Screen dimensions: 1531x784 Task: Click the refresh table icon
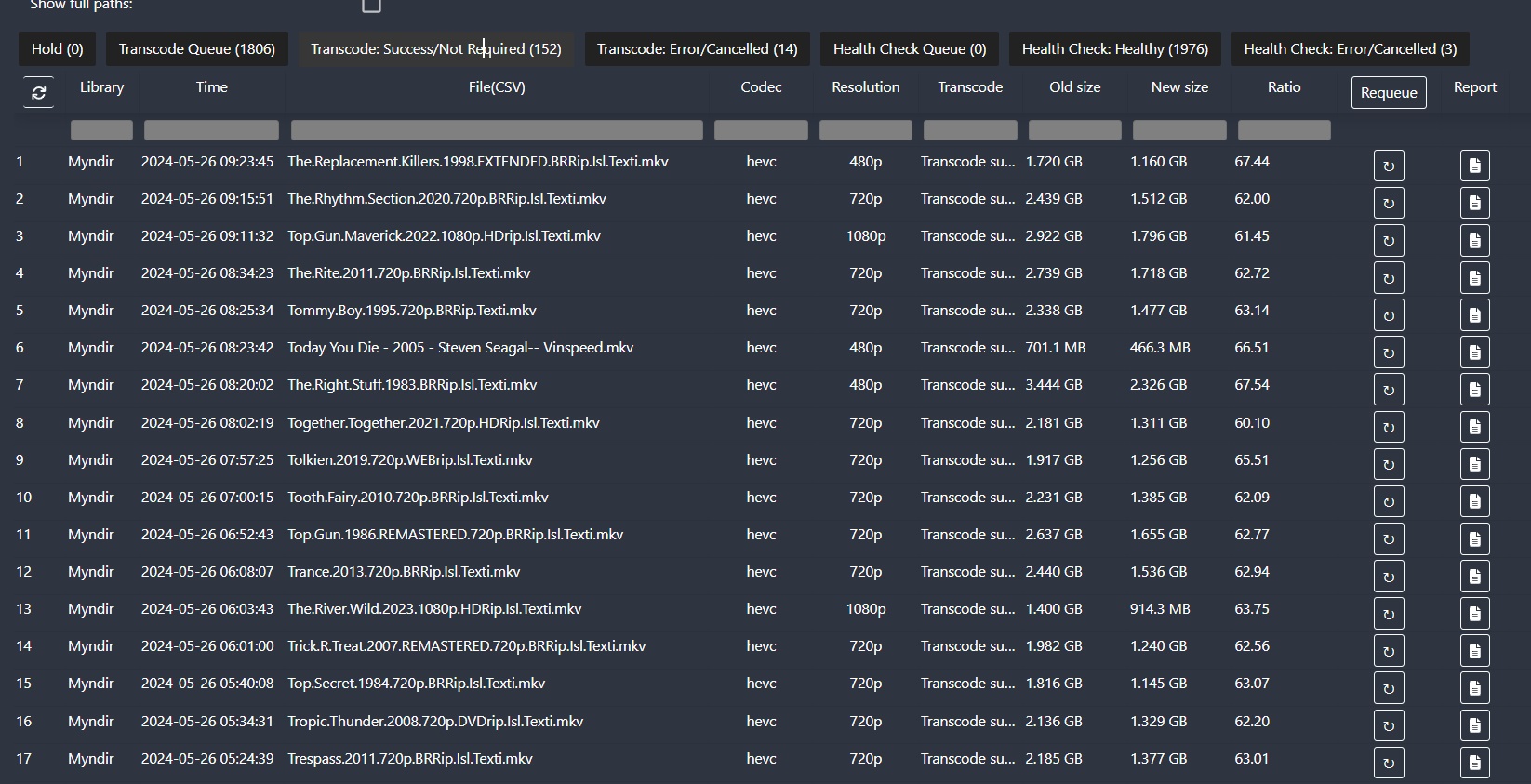(38, 93)
